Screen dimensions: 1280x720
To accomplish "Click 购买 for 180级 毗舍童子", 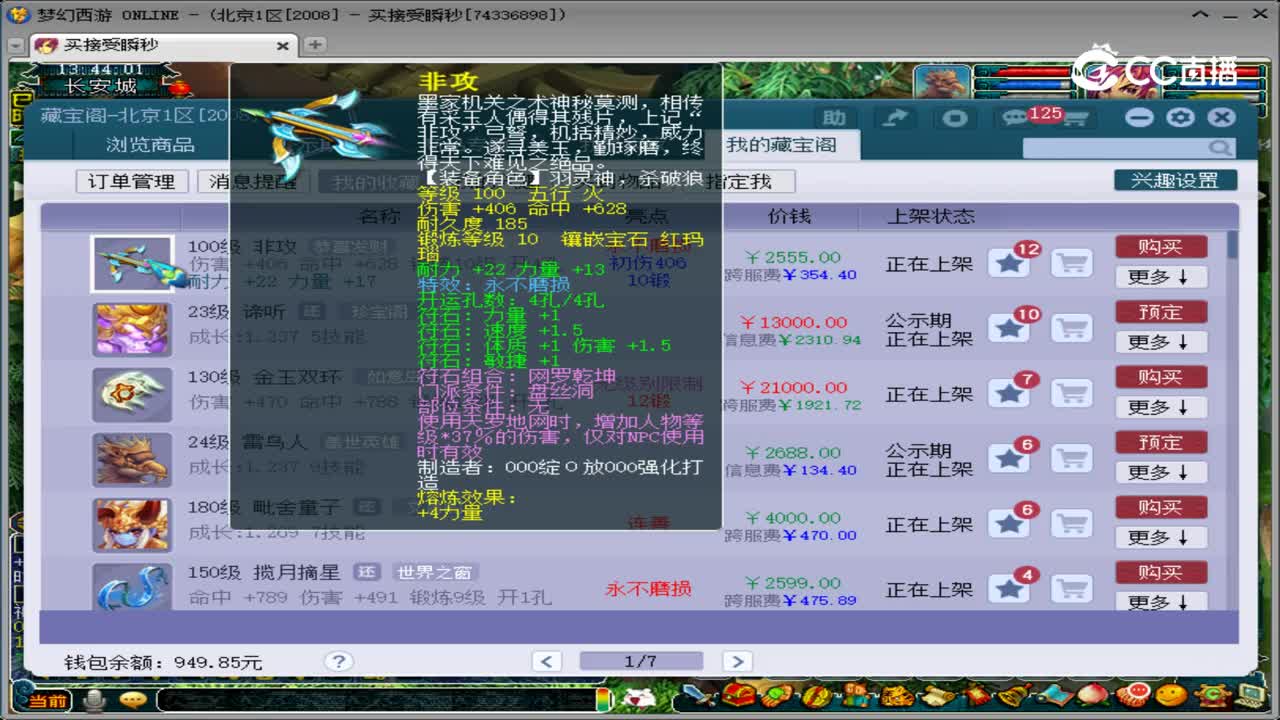I will [x=1161, y=507].
